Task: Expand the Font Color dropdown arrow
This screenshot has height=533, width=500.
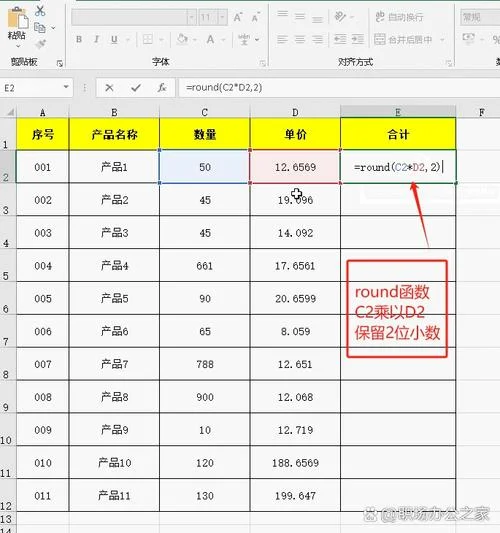Action: click(223, 40)
